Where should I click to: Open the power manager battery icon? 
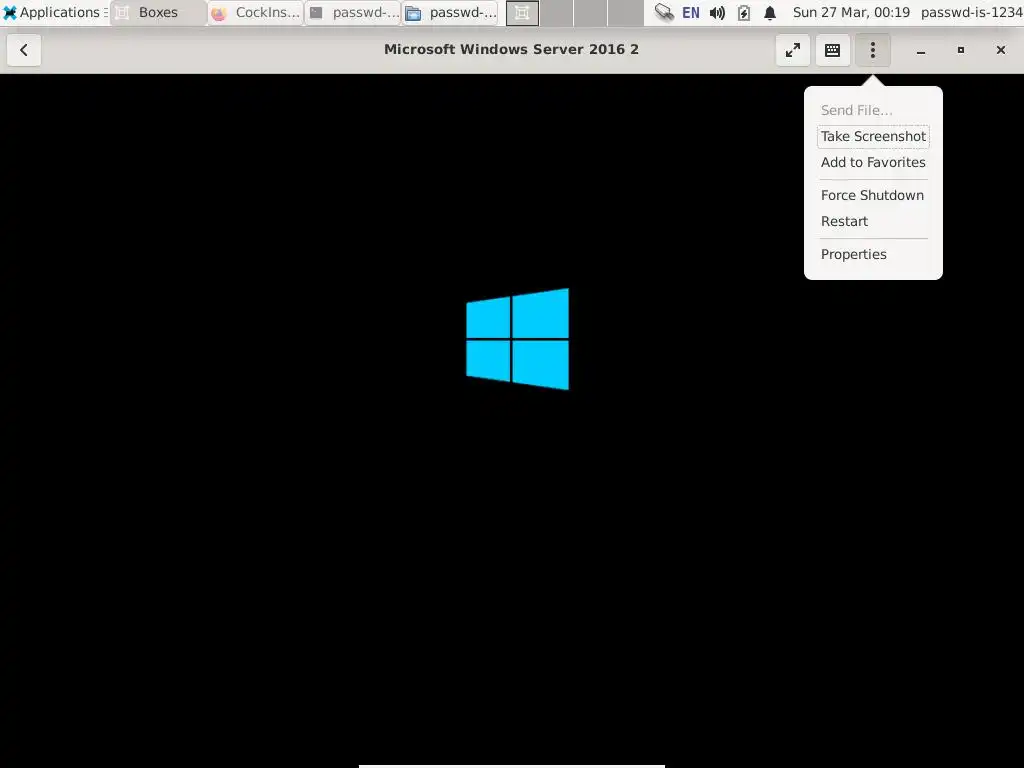coord(744,12)
